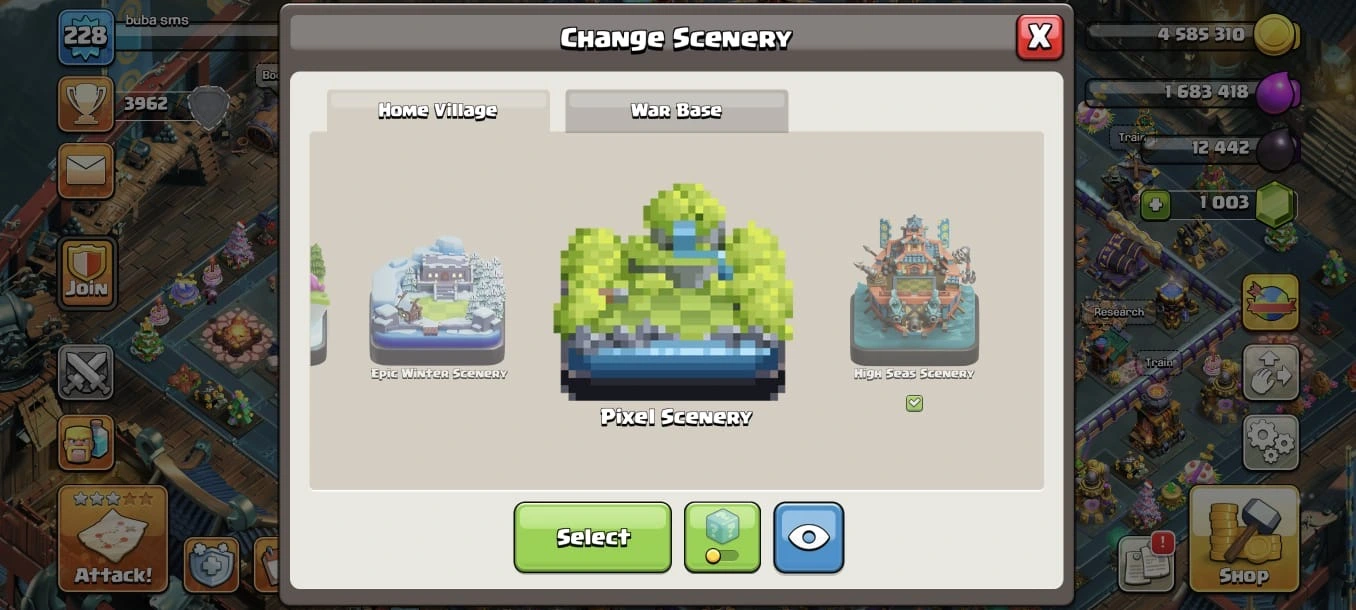Viewport: 1356px width, 610px height.
Task: Tap the trophy count icon
Action: (86, 104)
